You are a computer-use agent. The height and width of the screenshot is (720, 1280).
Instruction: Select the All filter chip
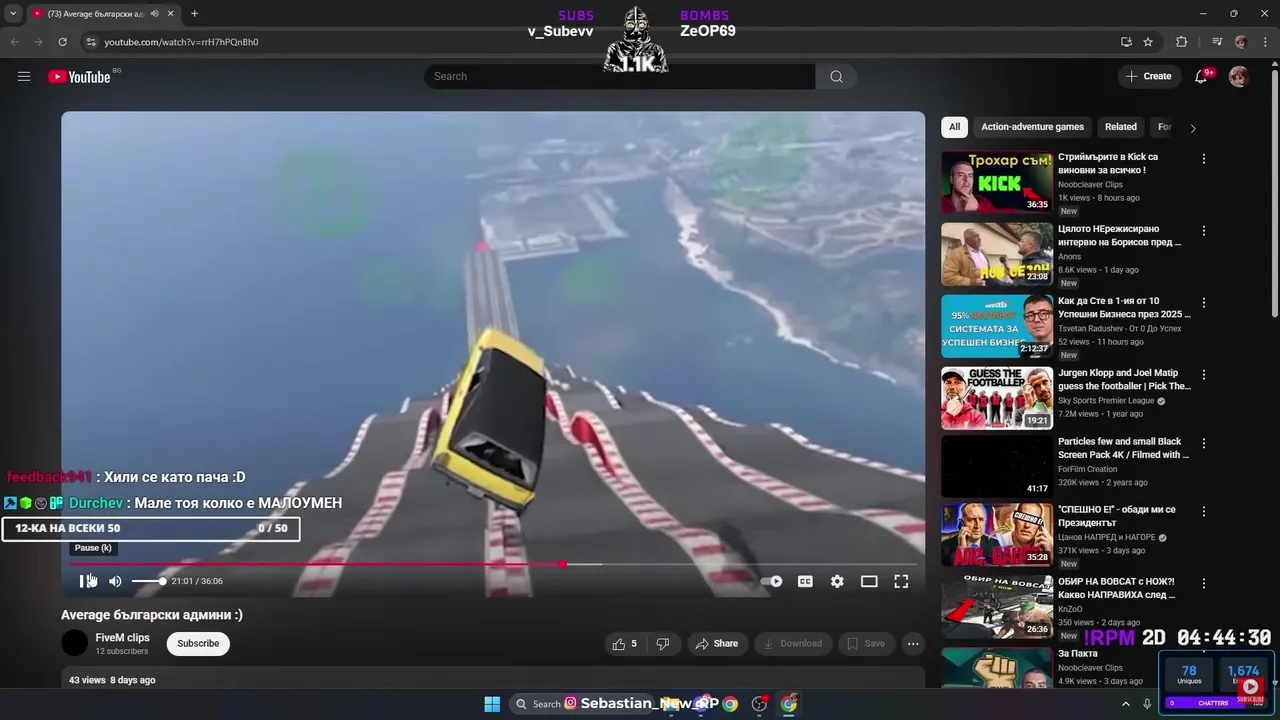tap(954, 127)
